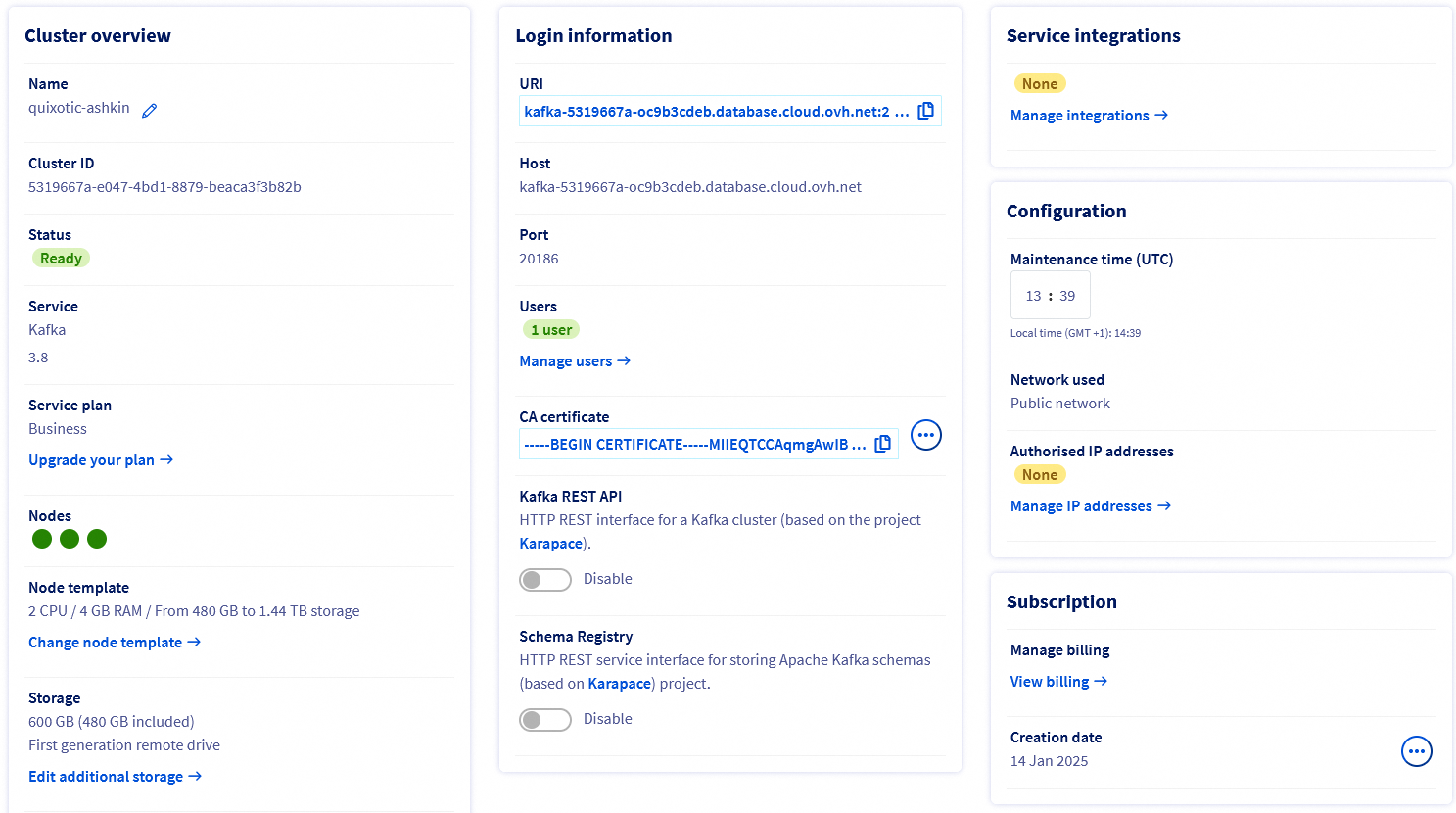1456x813 pixels.
Task: Click the first green node status dot
Action: tap(41, 539)
